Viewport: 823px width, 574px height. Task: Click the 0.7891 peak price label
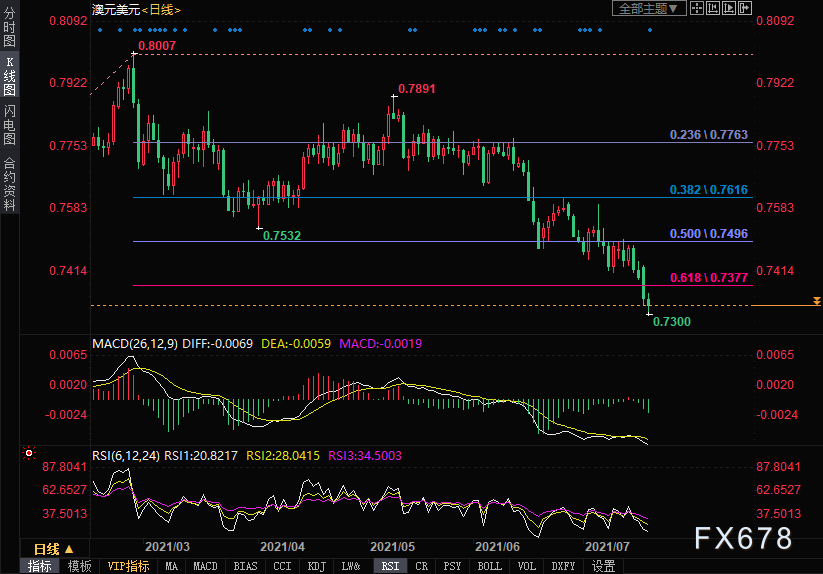tap(417, 89)
